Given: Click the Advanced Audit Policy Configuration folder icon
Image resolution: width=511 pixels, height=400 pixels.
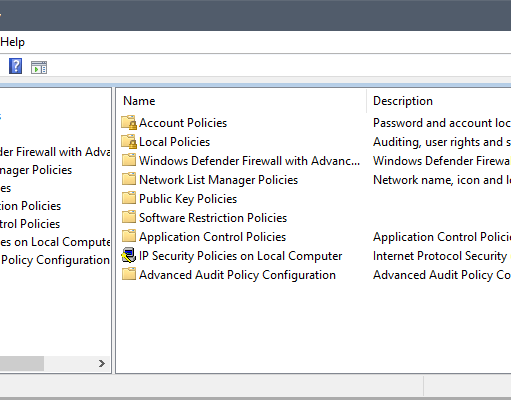Looking at the screenshot, I should click(x=129, y=274).
